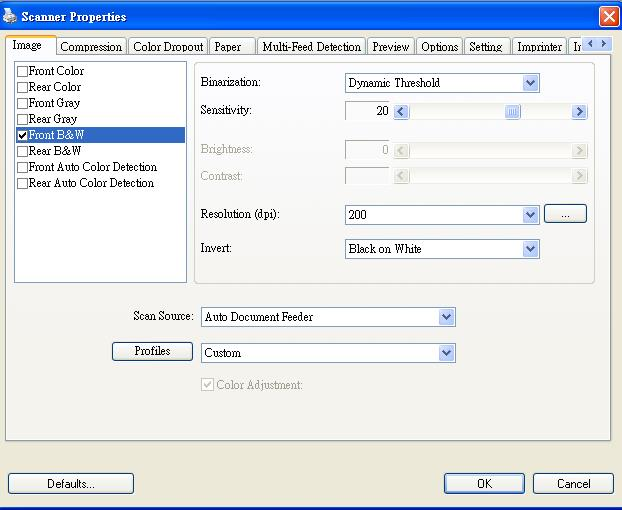Open the Multi-Feed Detection tab
622x510 pixels.
311,47
